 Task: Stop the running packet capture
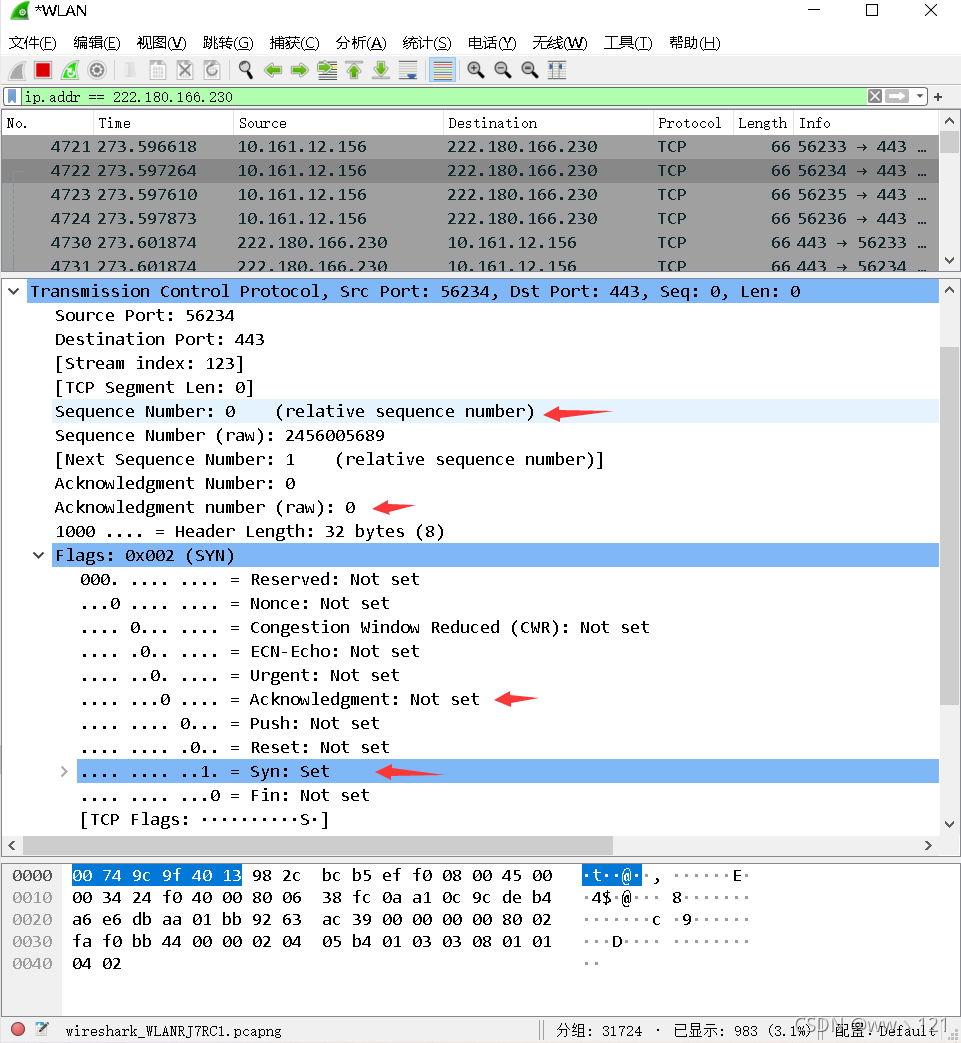[x=43, y=70]
